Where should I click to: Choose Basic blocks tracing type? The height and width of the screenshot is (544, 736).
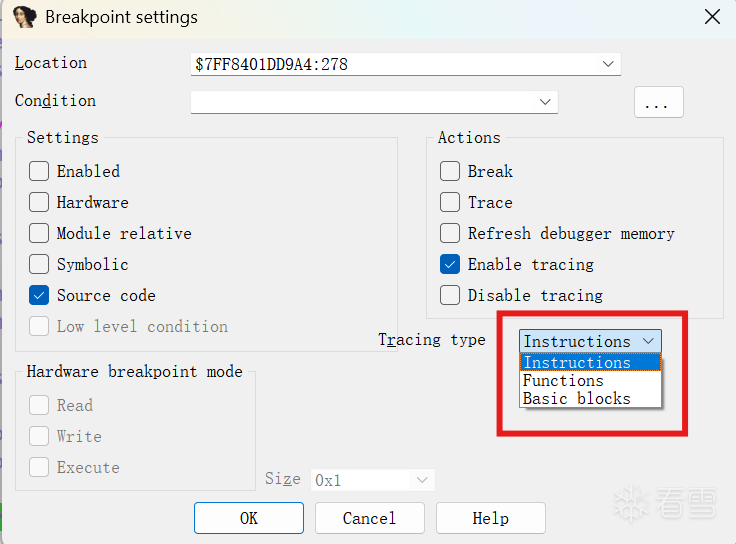pyautogui.click(x=576, y=398)
